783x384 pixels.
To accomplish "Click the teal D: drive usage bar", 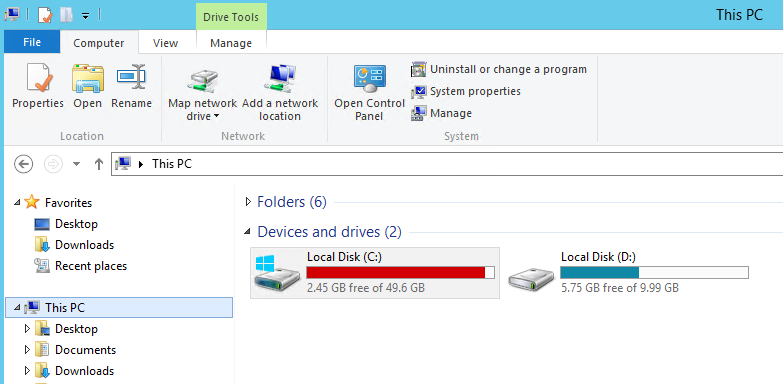I will pos(654,272).
